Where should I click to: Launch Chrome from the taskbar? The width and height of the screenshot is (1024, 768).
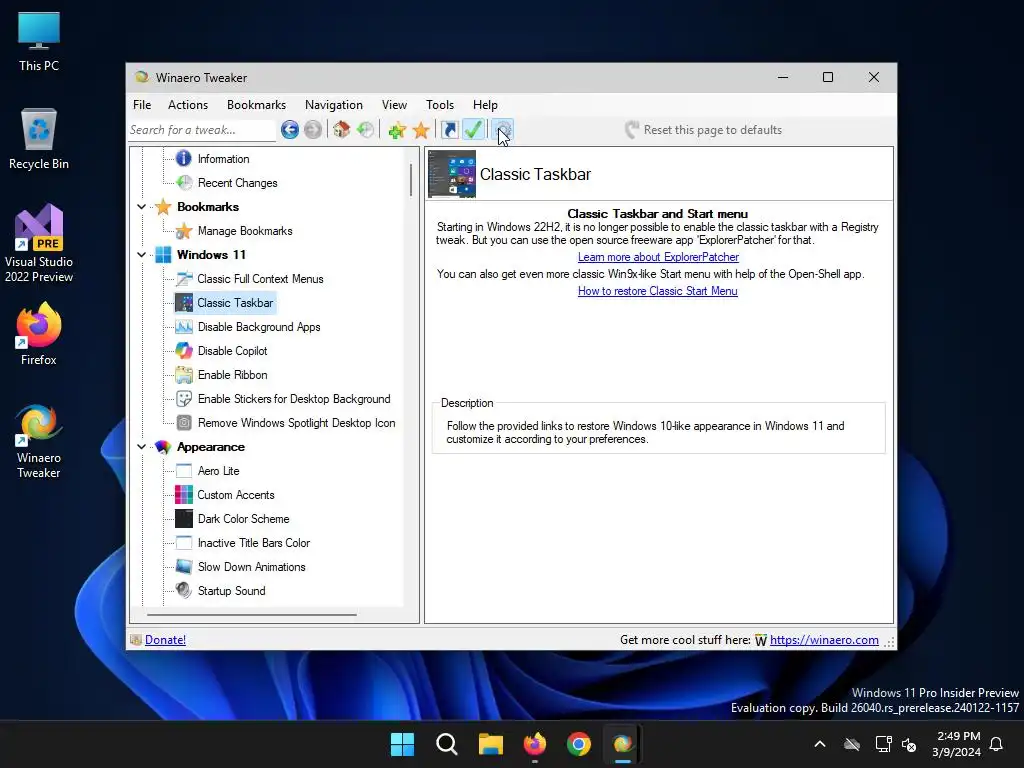[579, 744]
